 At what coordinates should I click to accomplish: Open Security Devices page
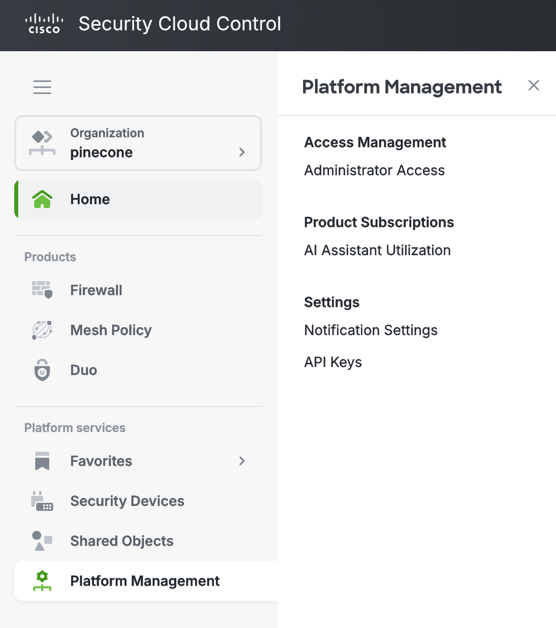click(138, 501)
